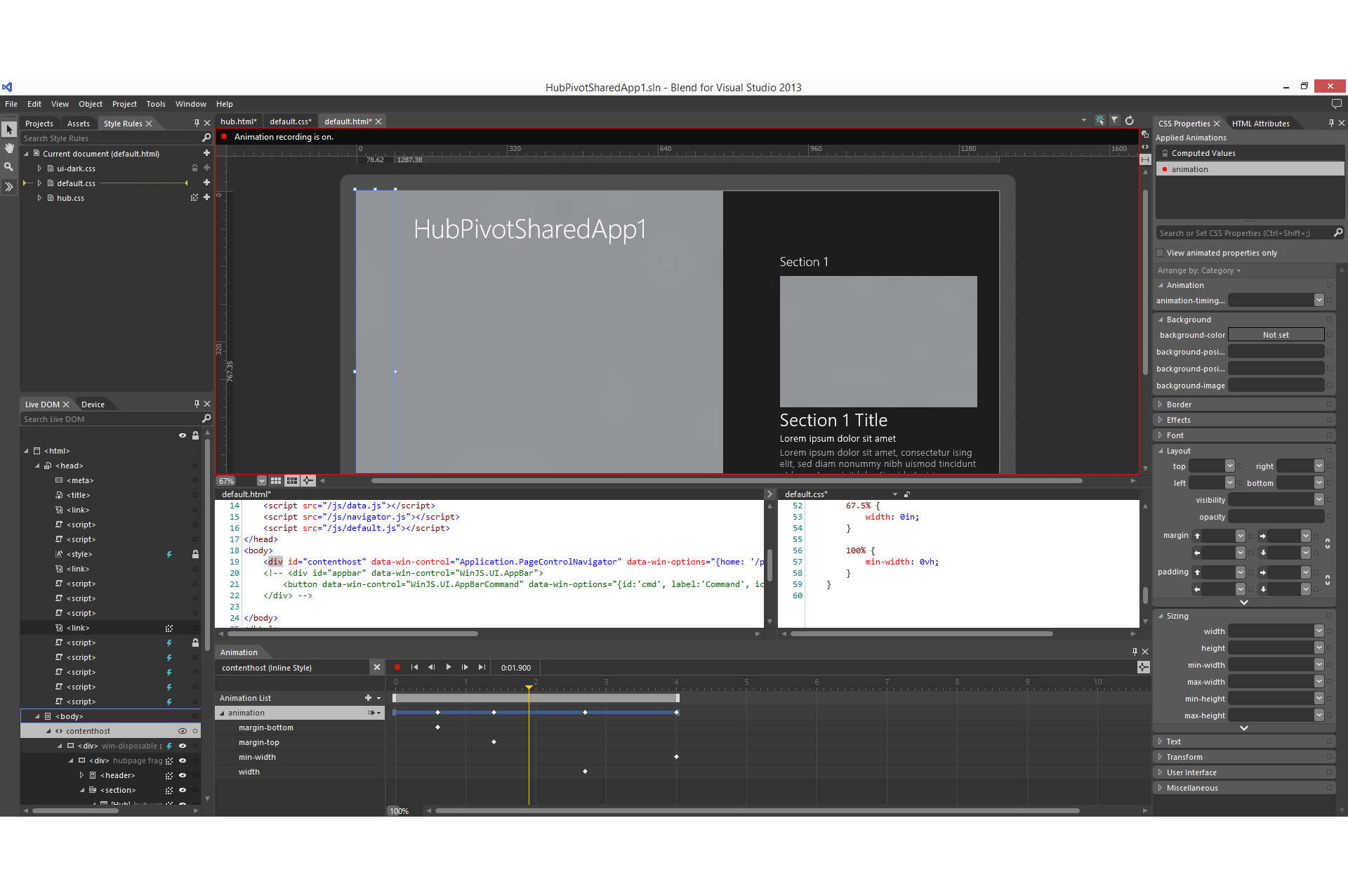Open the animation-timing dropdown
The image size is (1348, 896).
(x=1319, y=301)
